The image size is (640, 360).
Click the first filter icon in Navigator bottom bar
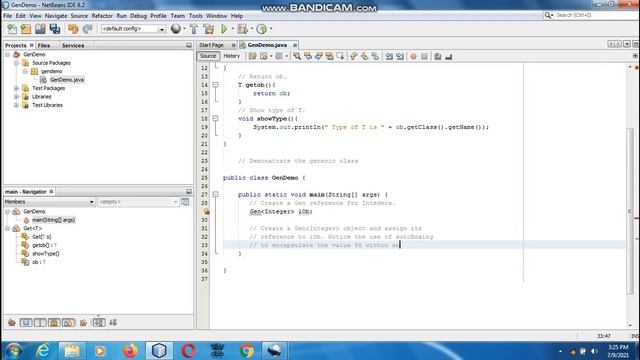pyautogui.click(x=12, y=323)
